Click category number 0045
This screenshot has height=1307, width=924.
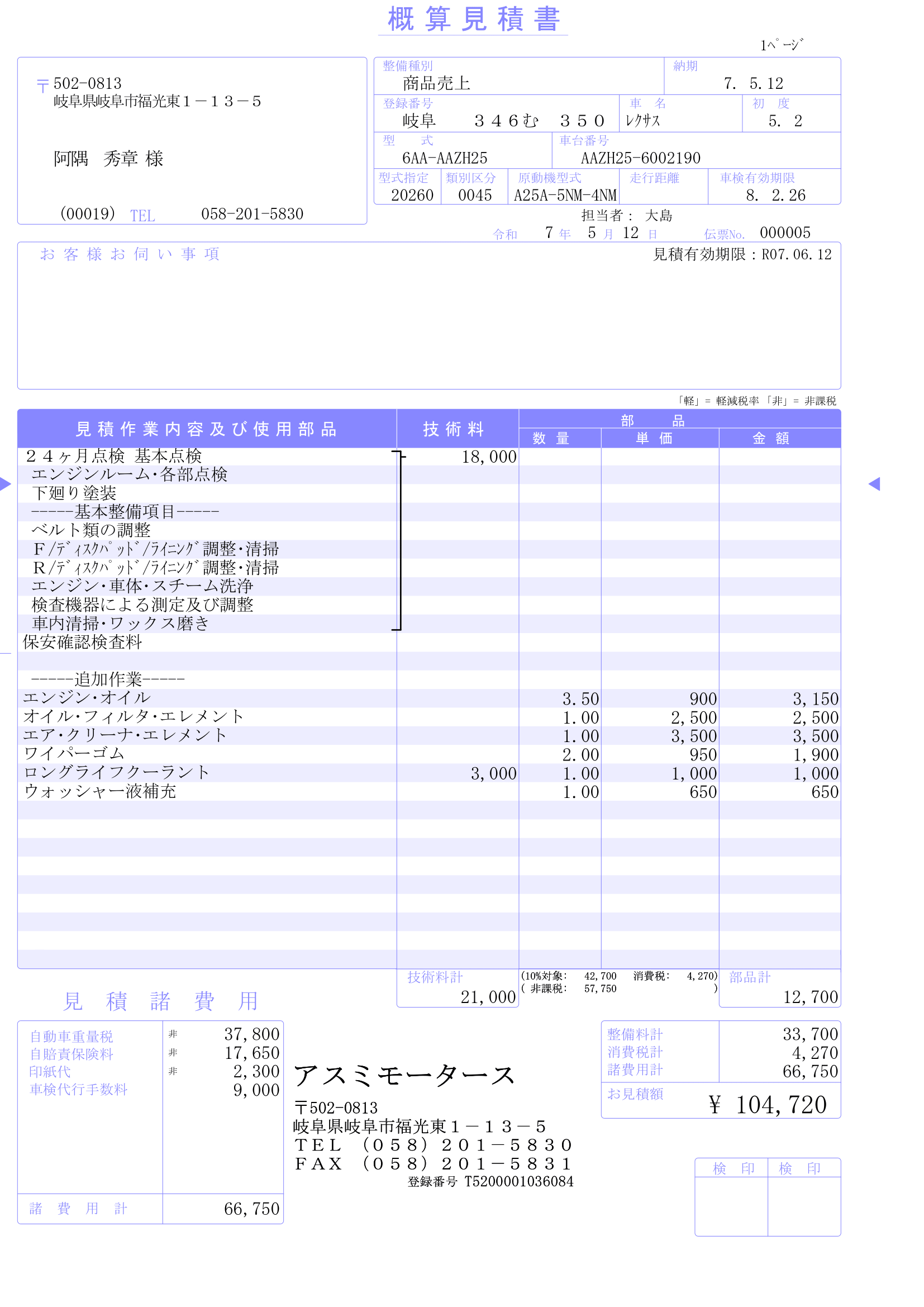(474, 195)
